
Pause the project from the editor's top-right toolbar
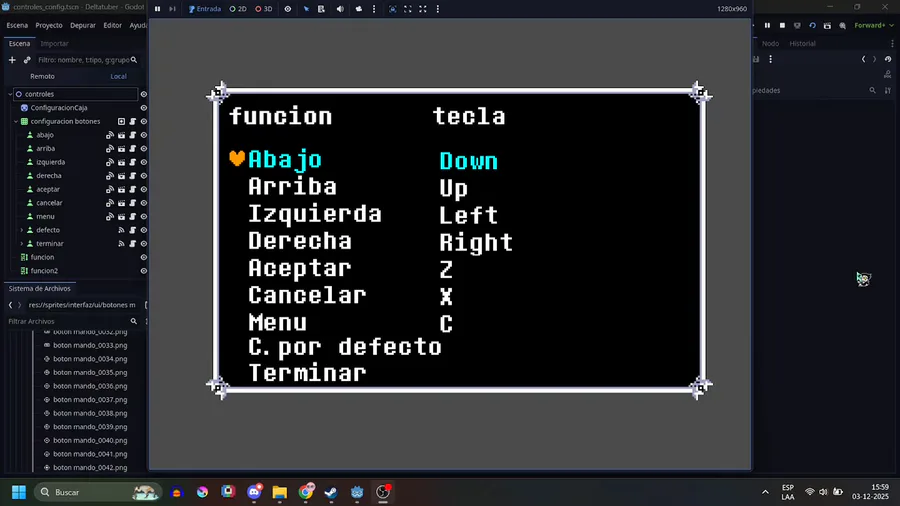tap(767, 26)
